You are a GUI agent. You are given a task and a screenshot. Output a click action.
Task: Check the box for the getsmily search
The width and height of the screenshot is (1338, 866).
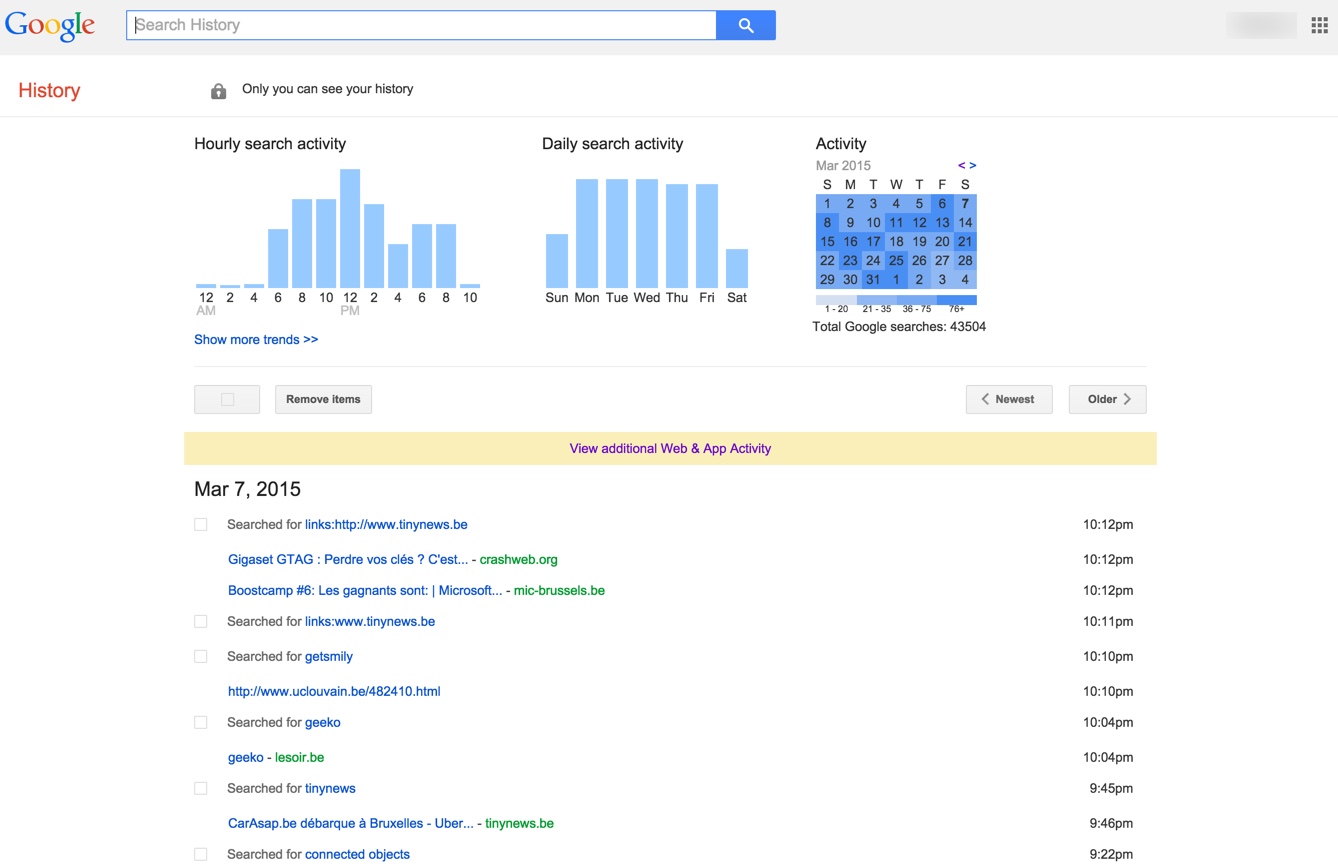201,657
